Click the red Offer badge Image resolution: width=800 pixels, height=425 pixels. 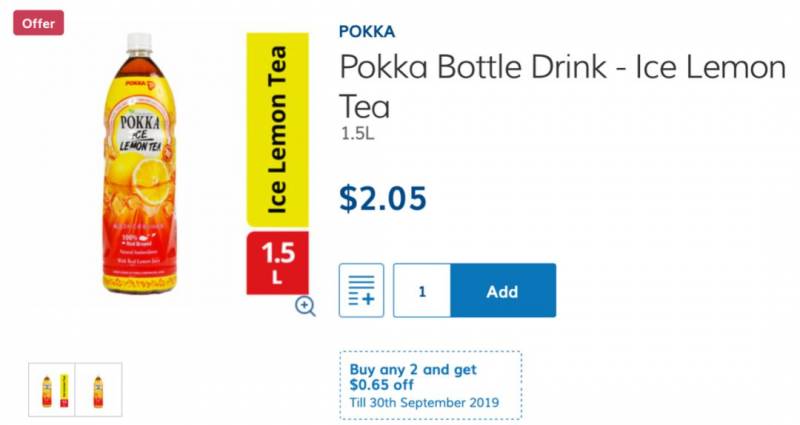(38, 23)
